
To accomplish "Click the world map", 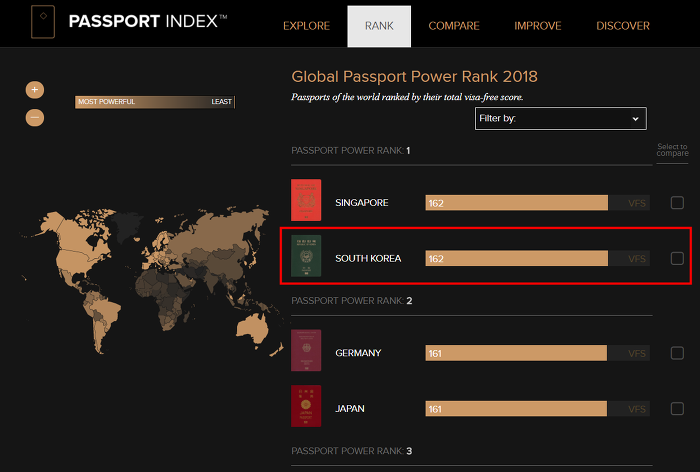I will (151, 280).
